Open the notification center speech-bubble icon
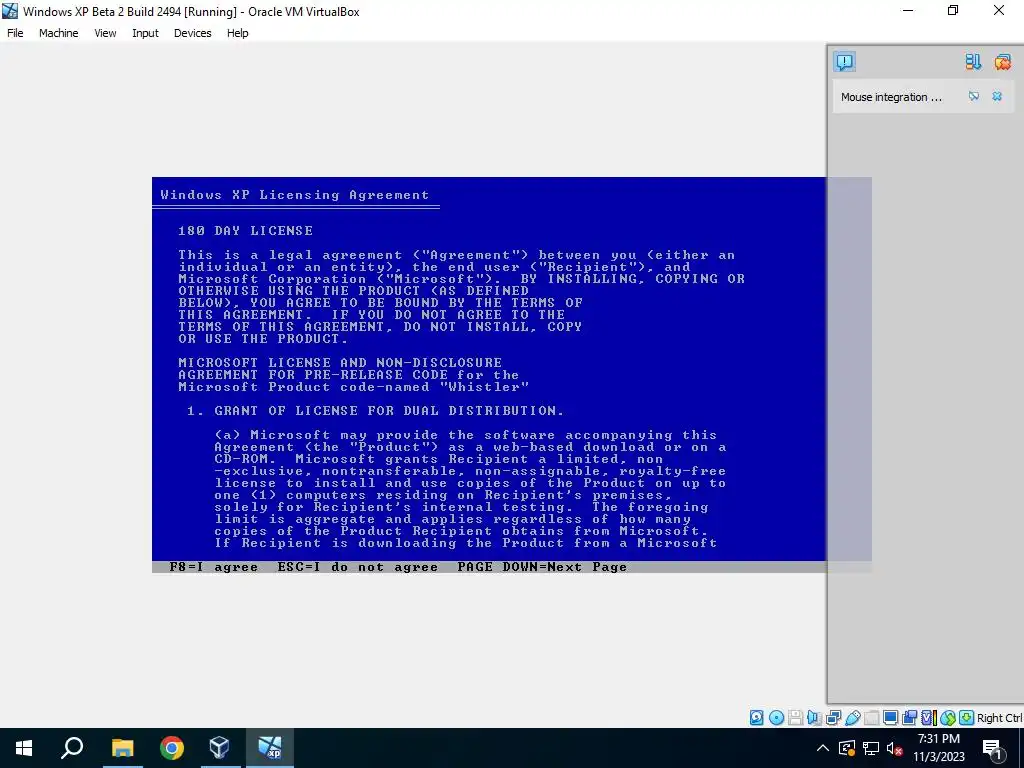The width and height of the screenshot is (1024, 768). (x=844, y=62)
